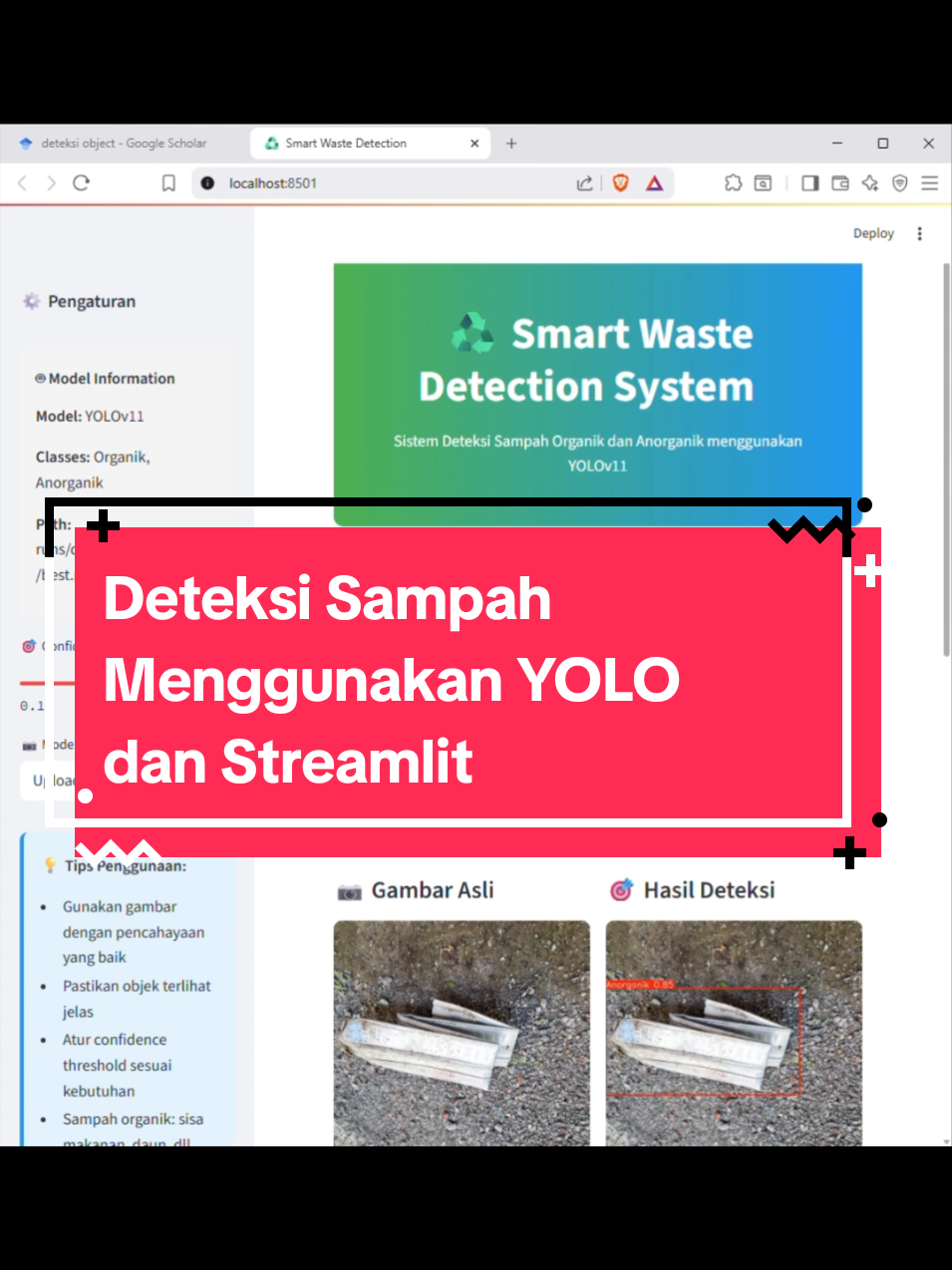Expand the search-in-tab icon dropdown
This screenshot has width=952, height=1270.
762,183
